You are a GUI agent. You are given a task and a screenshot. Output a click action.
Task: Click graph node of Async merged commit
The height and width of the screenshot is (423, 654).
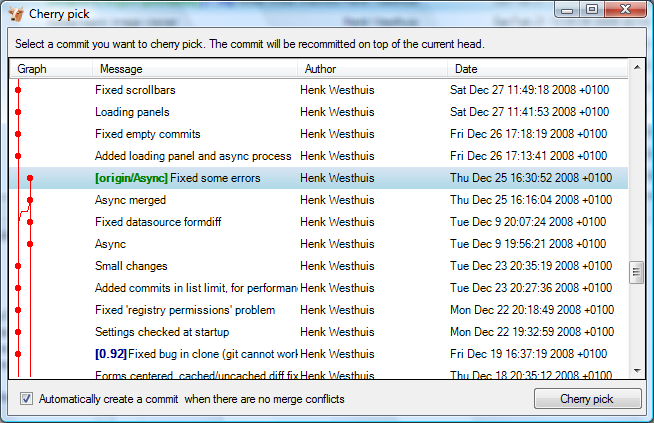(x=30, y=200)
